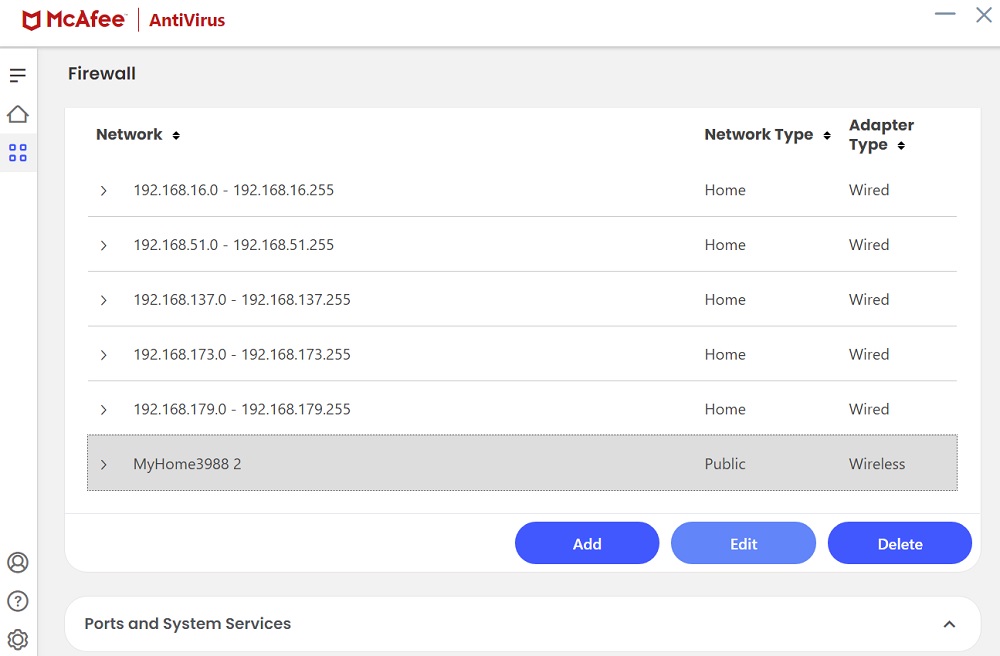Screen dimensions: 1000x656
Task: Open the account profile icon
Action: pos(17,563)
